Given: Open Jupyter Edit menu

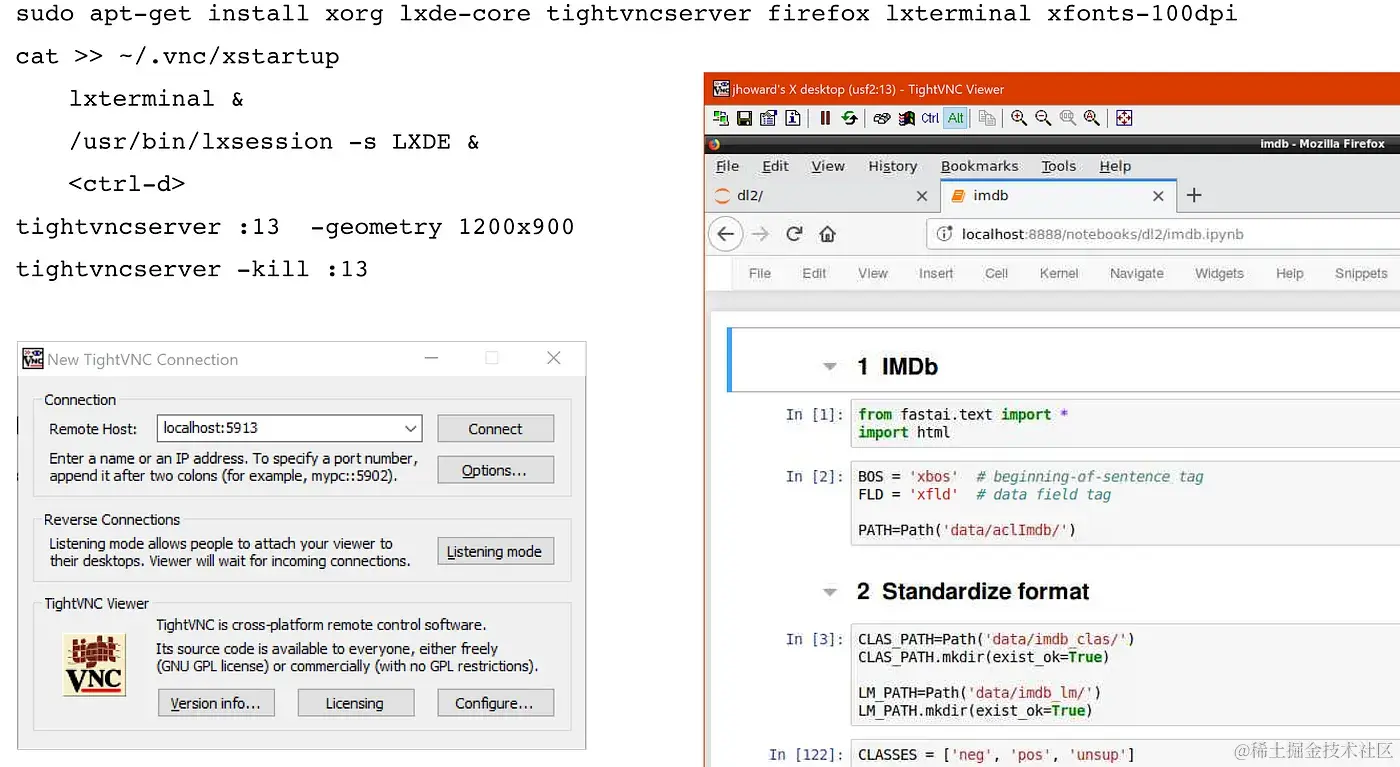Looking at the screenshot, I should [x=814, y=273].
